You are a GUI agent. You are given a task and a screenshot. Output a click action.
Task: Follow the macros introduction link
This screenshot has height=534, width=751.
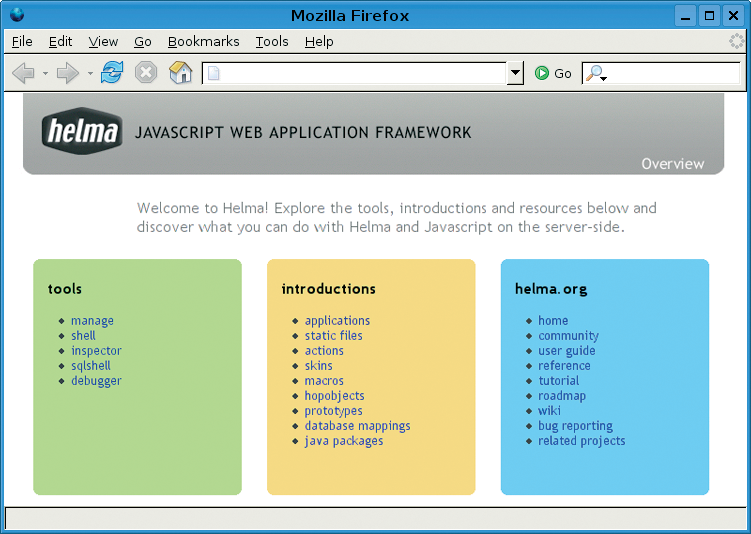(324, 381)
